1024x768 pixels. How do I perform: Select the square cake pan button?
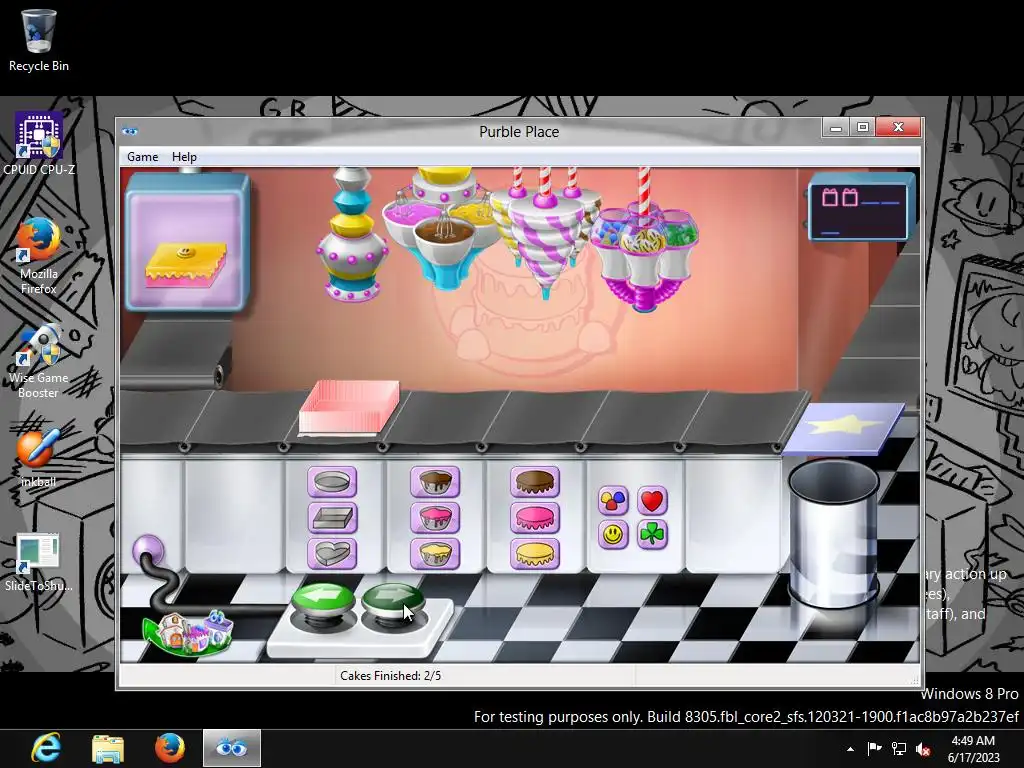click(x=332, y=518)
